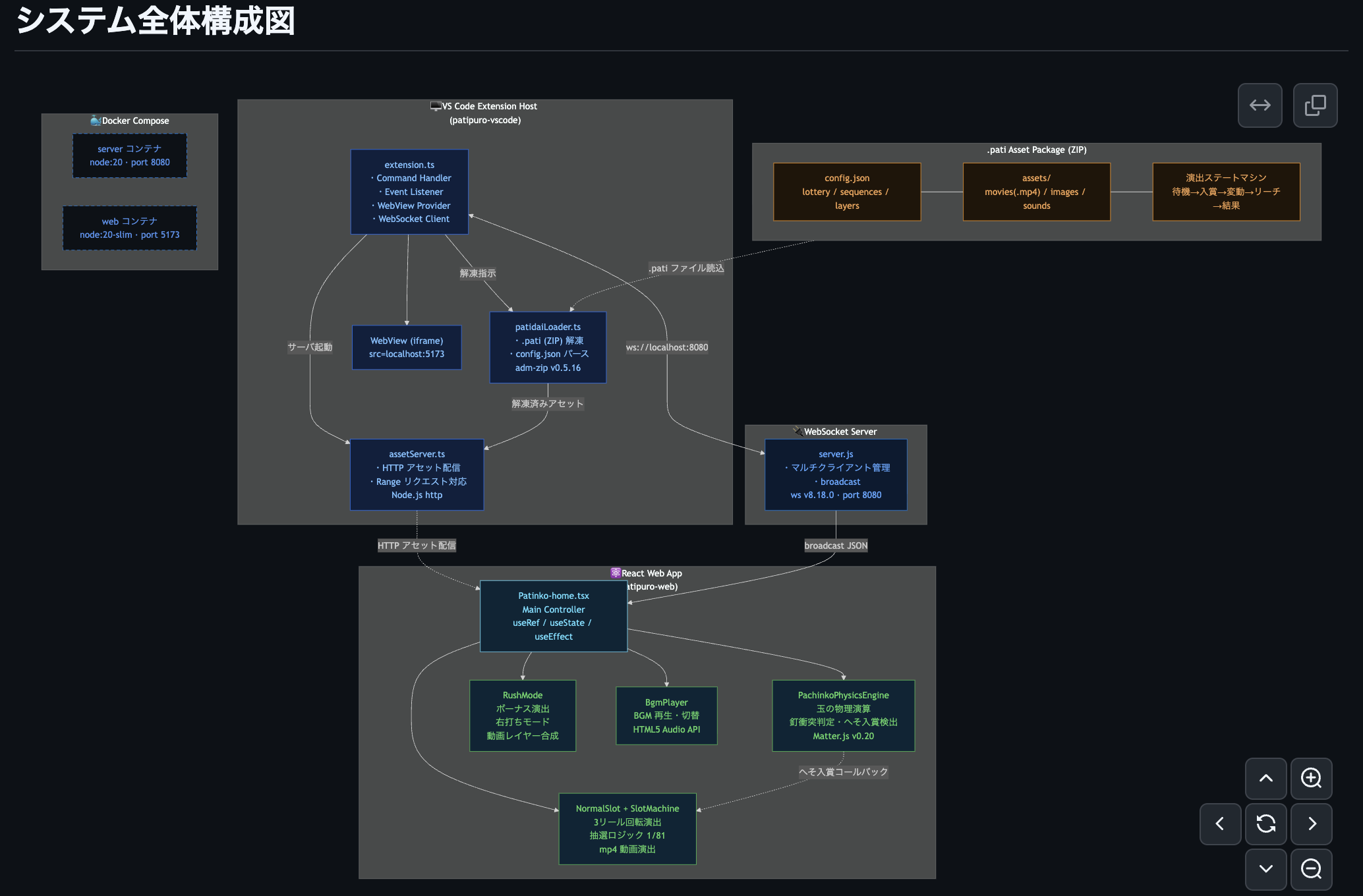Click the システム全体構成図 heading
The image size is (1363, 896).
pyautogui.click(x=156, y=21)
